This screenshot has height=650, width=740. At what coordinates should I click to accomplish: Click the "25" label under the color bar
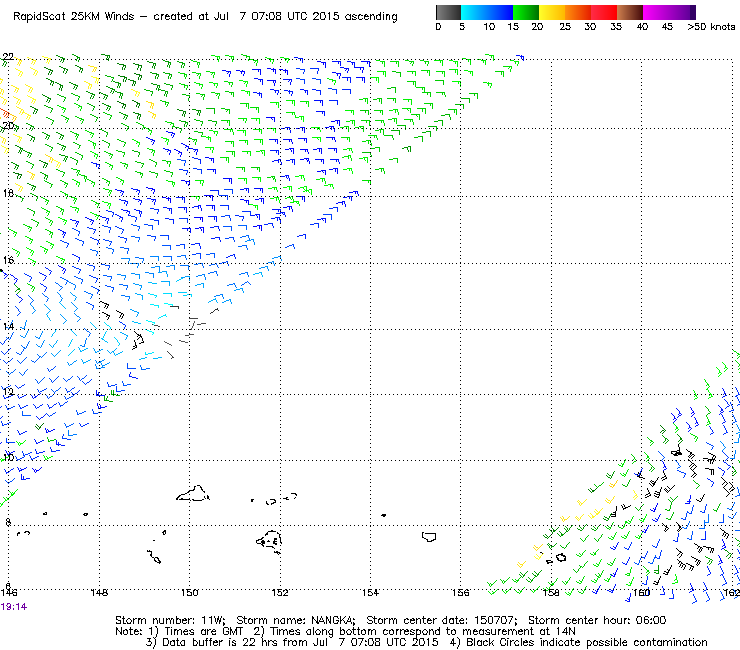[565, 27]
